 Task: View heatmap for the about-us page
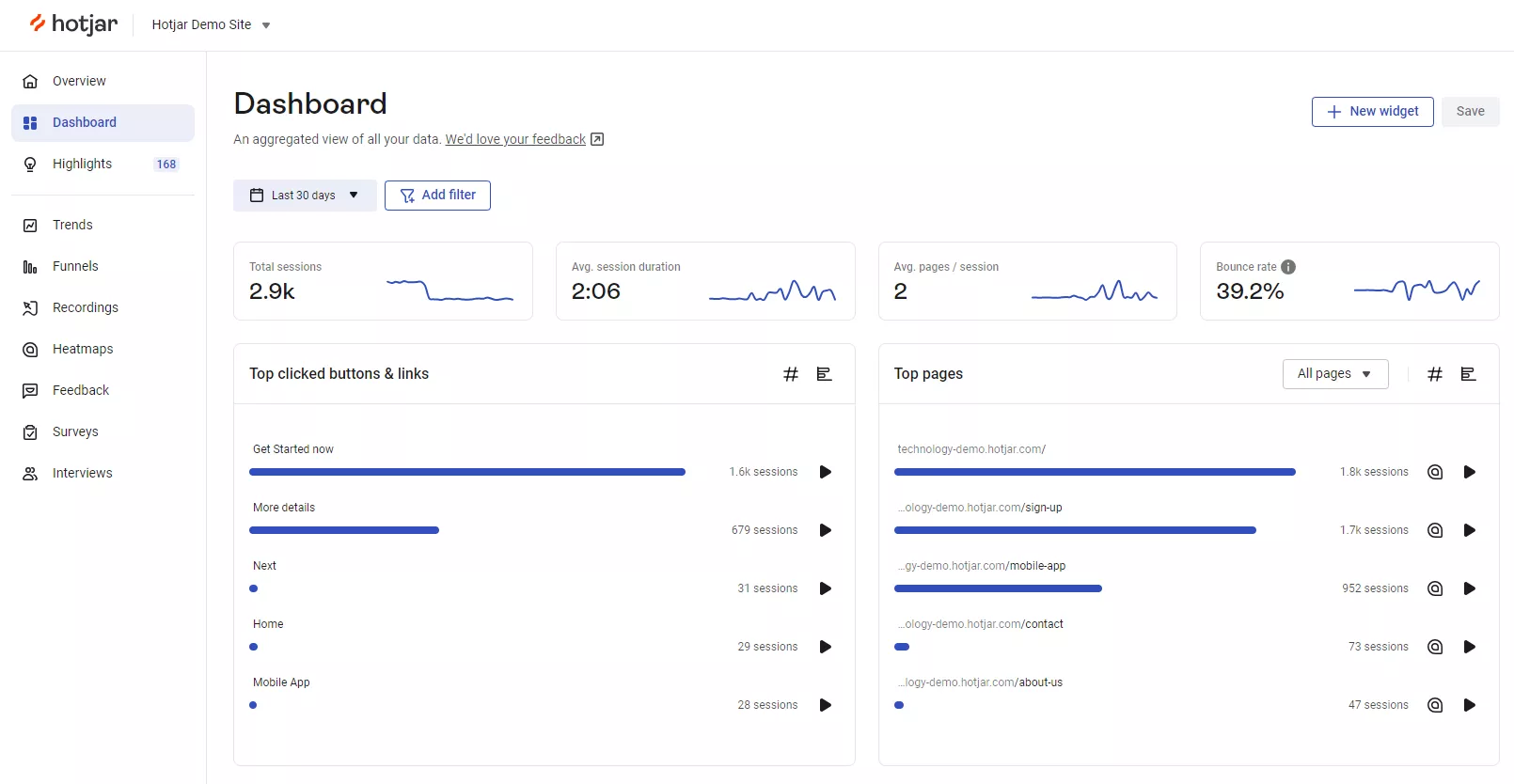[1435, 705]
